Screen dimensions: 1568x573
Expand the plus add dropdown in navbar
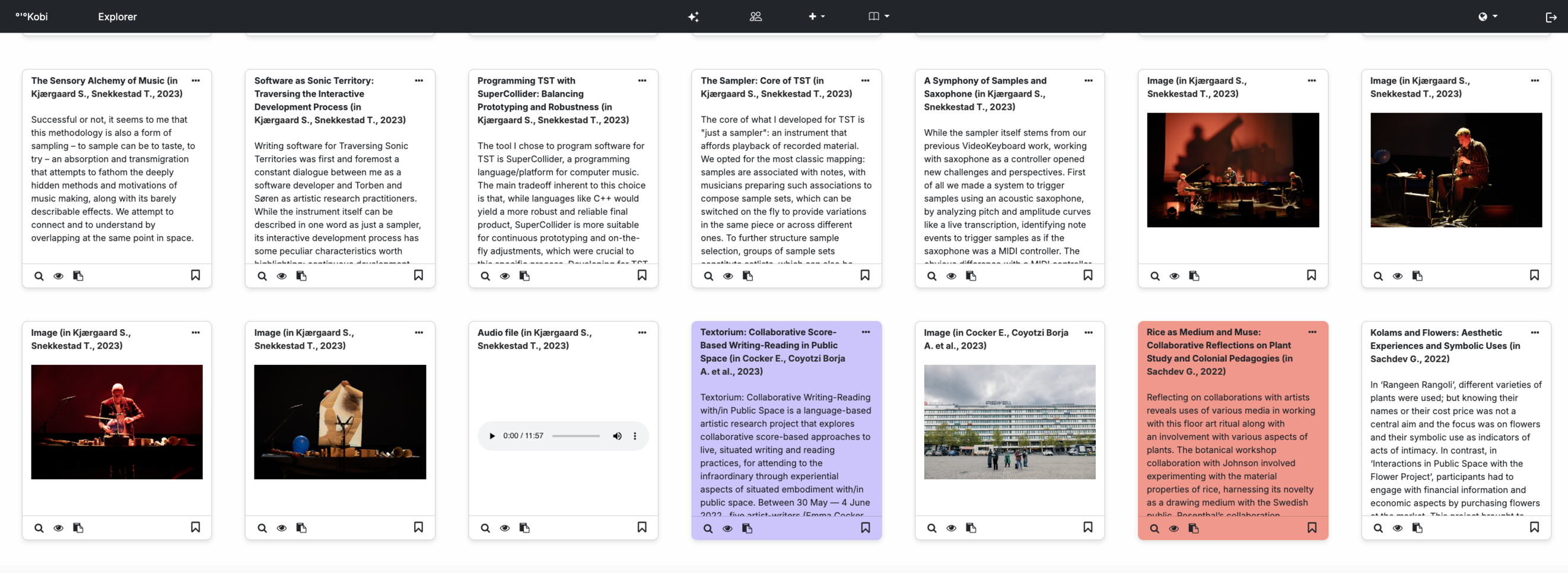pos(816,17)
